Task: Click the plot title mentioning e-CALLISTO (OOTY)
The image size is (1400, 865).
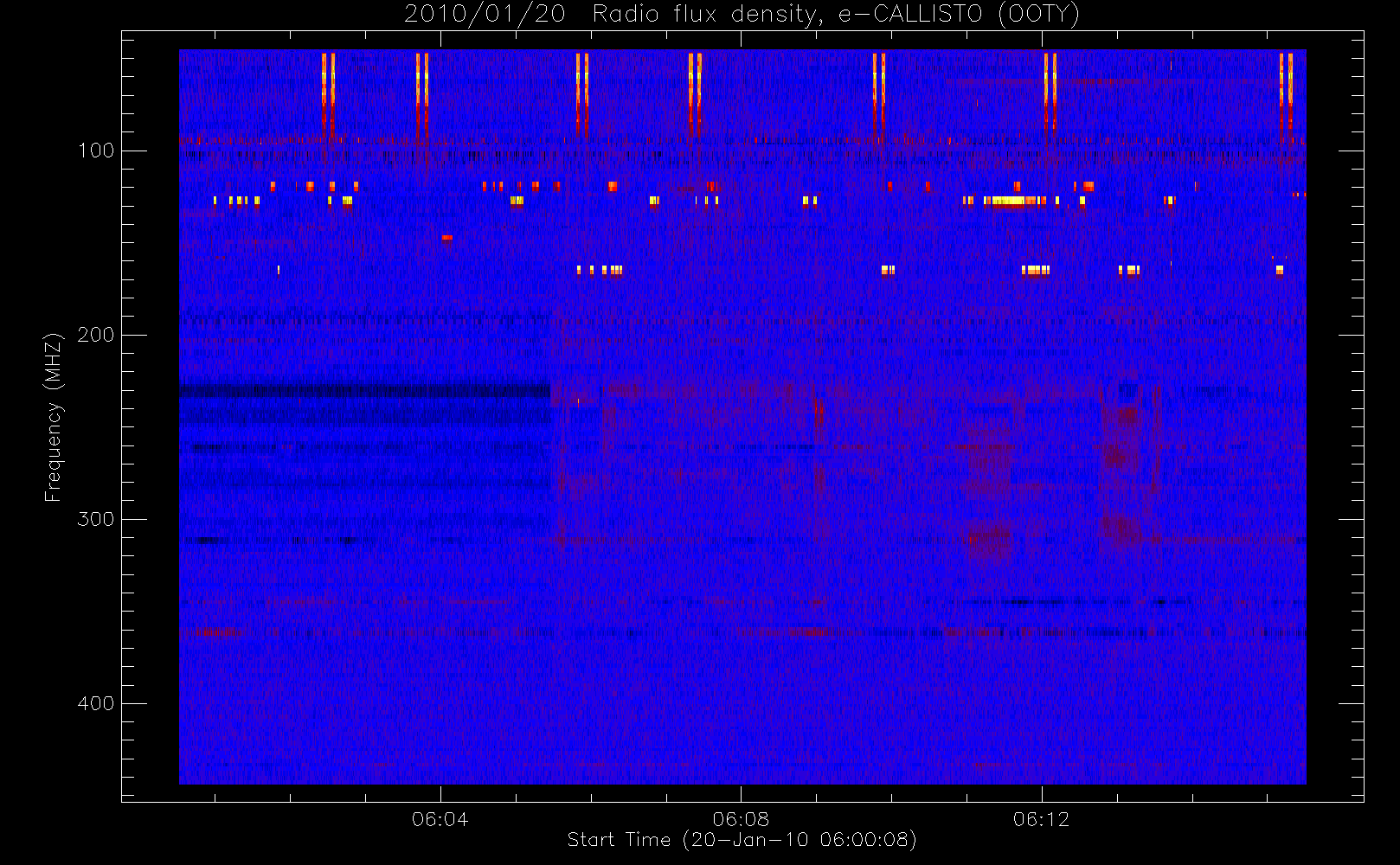Action: click(x=742, y=15)
